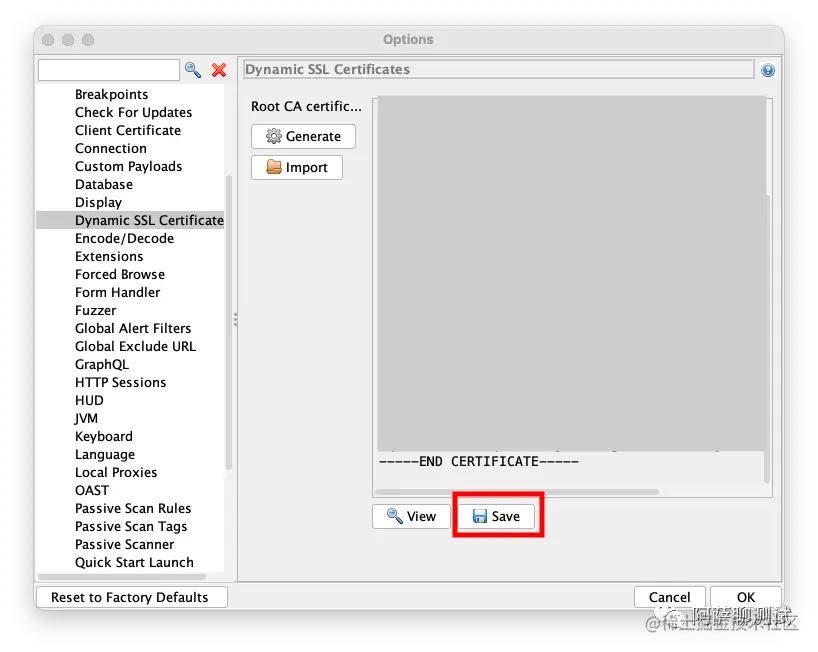Click the certificate text horizontal scrollbar
Viewport: 818px width, 652px height.
[x=516, y=492]
